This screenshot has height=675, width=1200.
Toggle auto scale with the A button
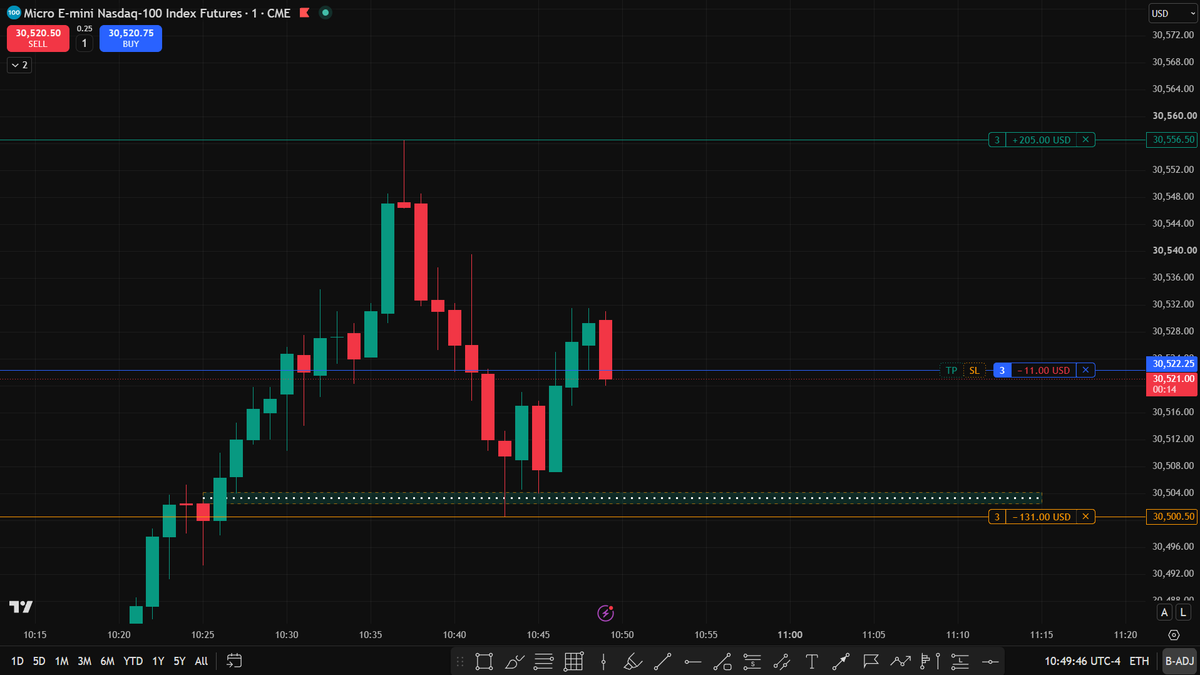tap(1164, 612)
